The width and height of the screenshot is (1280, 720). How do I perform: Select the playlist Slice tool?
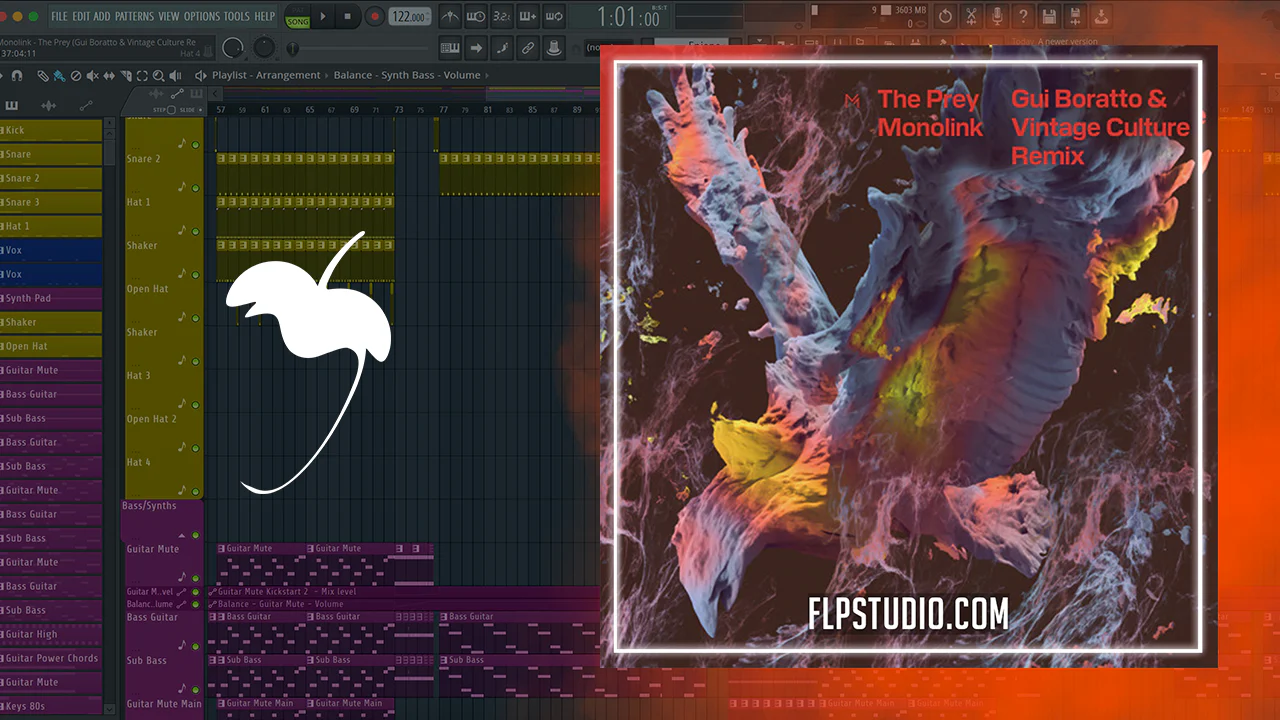tap(126, 76)
